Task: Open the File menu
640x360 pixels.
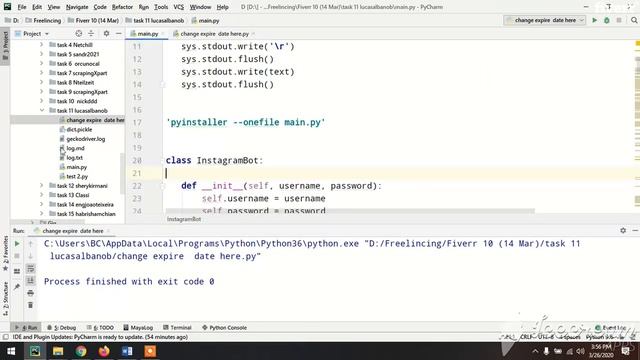Action: pyautogui.click(x=22, y=7)
